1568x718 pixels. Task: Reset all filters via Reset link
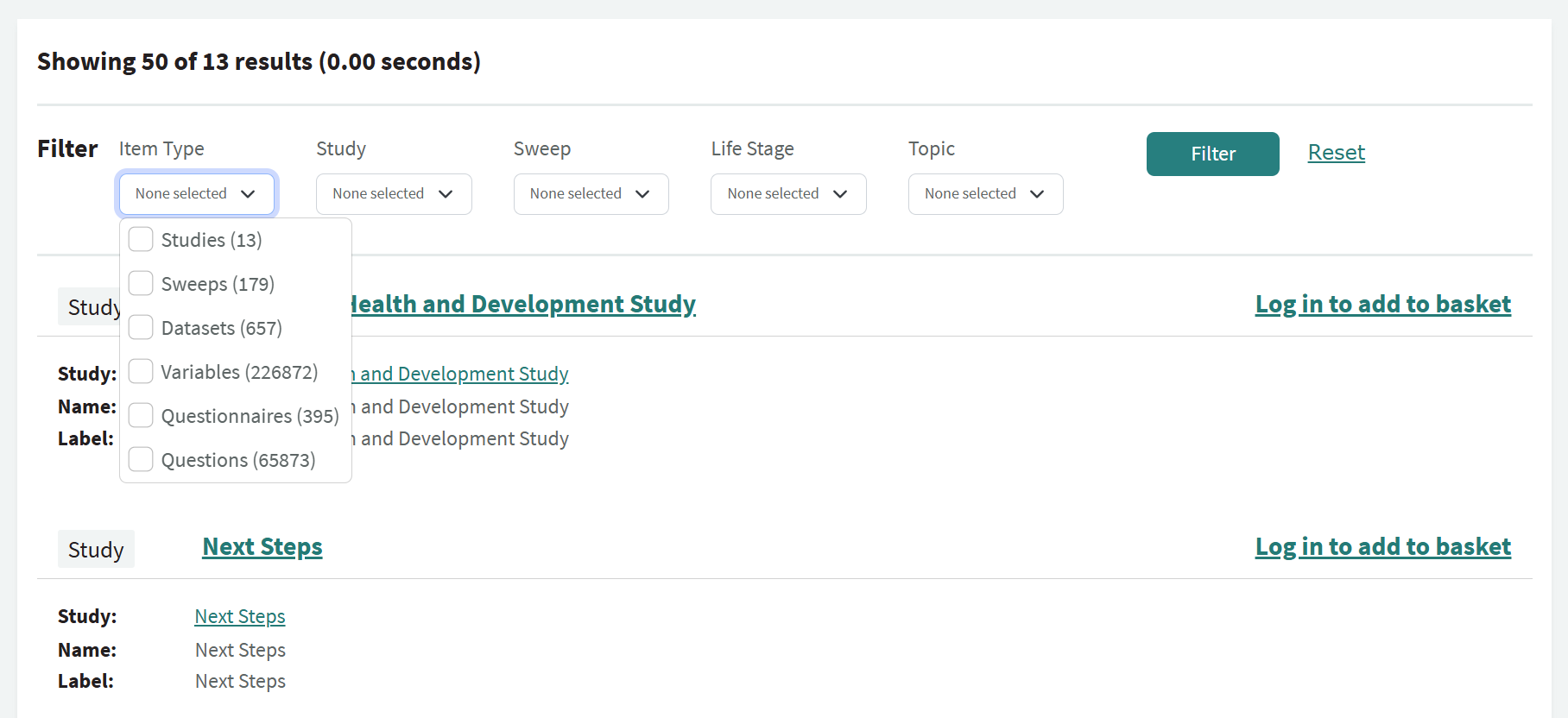pyautogui.click(x=1336, y=153)
